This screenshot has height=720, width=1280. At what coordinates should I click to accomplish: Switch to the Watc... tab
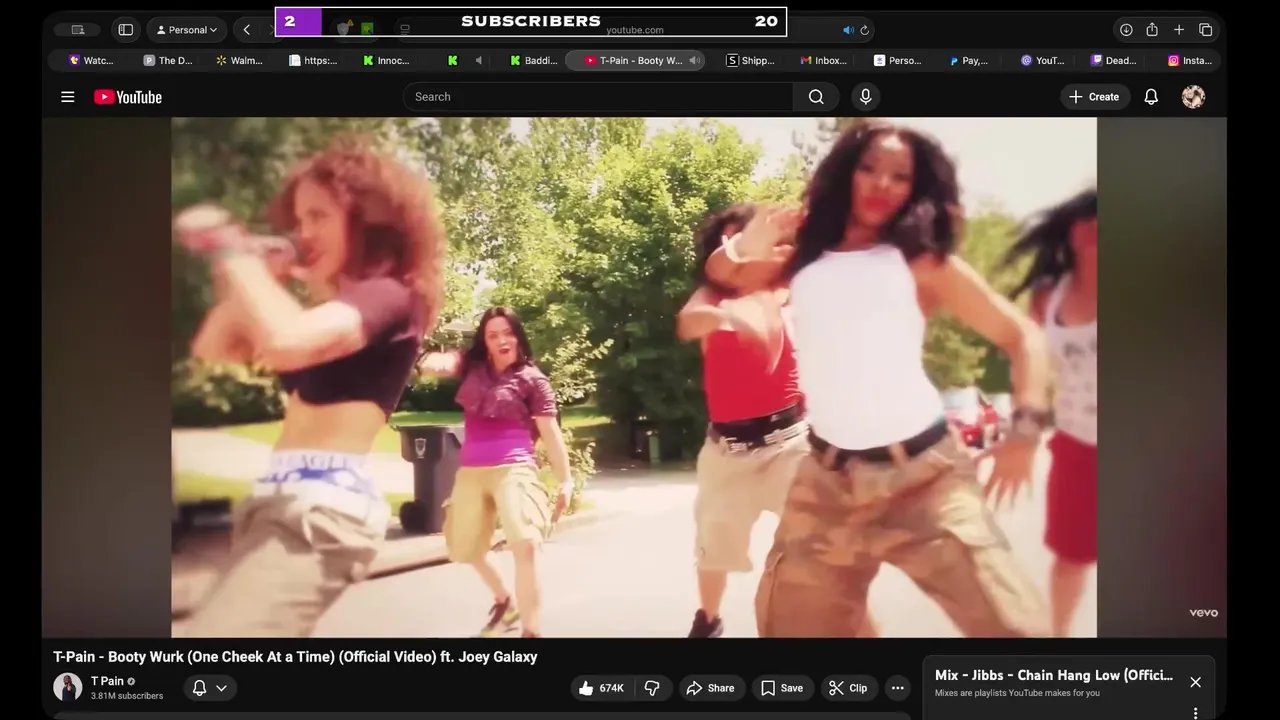pos(91,60)
